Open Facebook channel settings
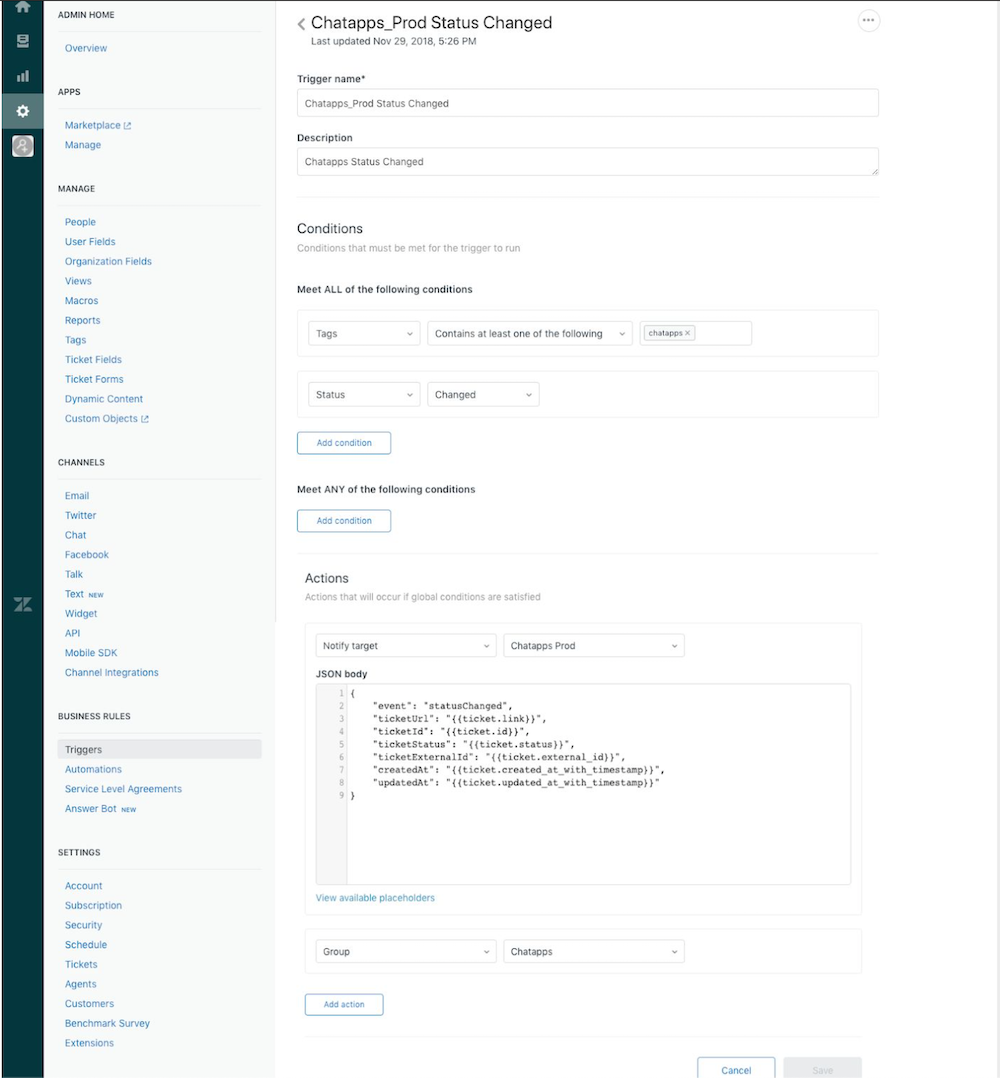The image size is (1000, 1078). pos(87,555)
